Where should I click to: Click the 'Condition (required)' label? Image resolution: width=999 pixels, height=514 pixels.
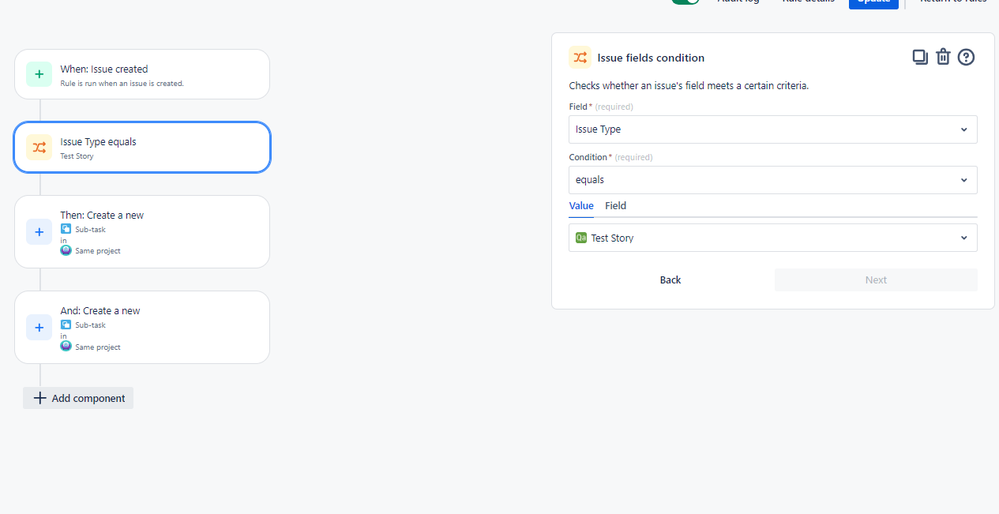pos(610,157)
